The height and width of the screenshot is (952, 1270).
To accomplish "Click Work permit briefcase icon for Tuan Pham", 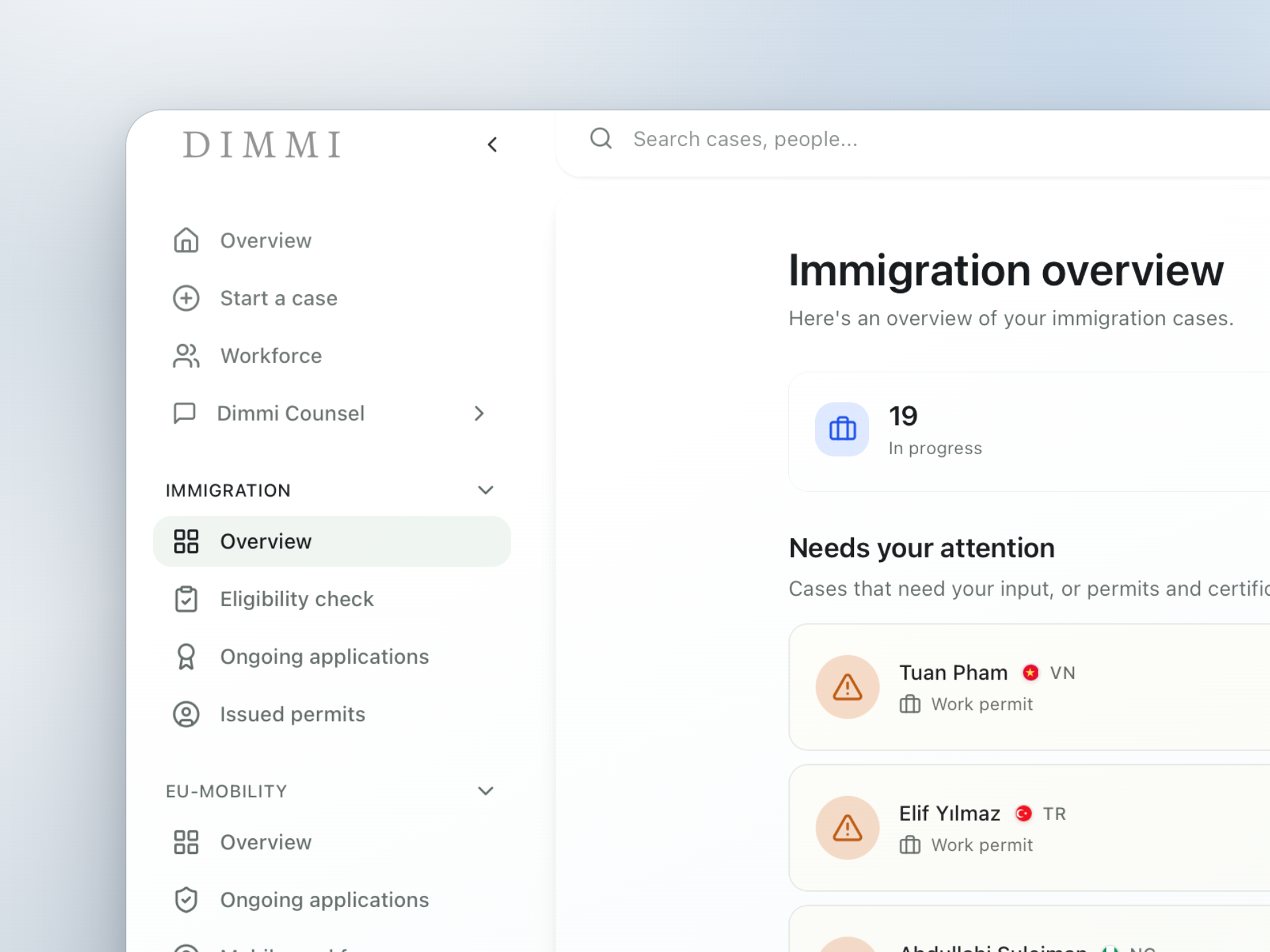I will pos(910,704).
